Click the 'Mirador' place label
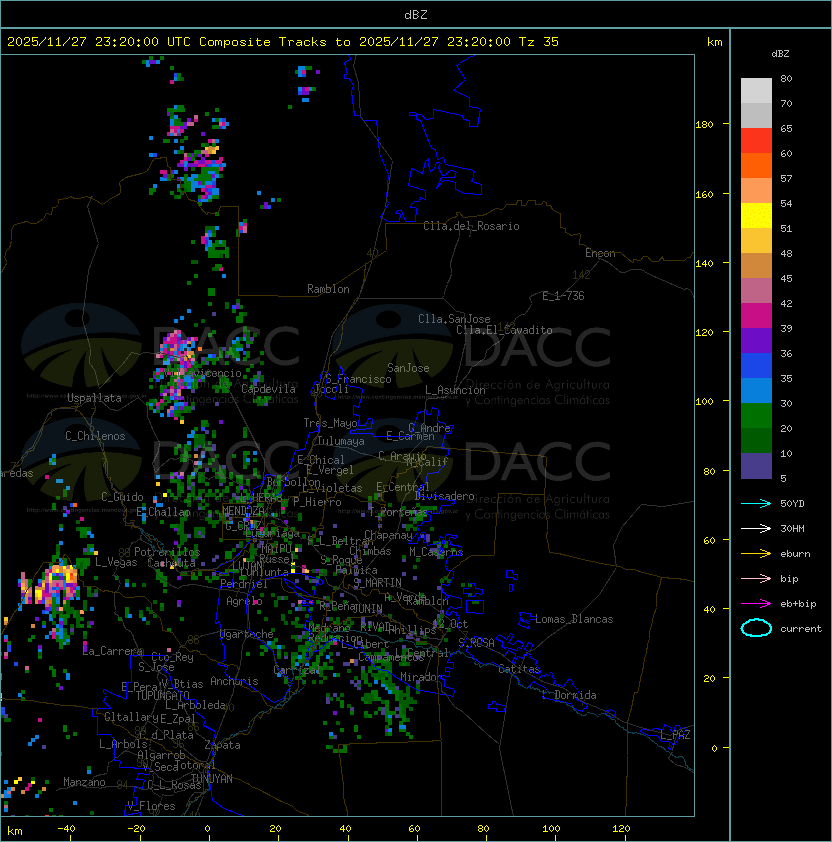 pos(422,677)
